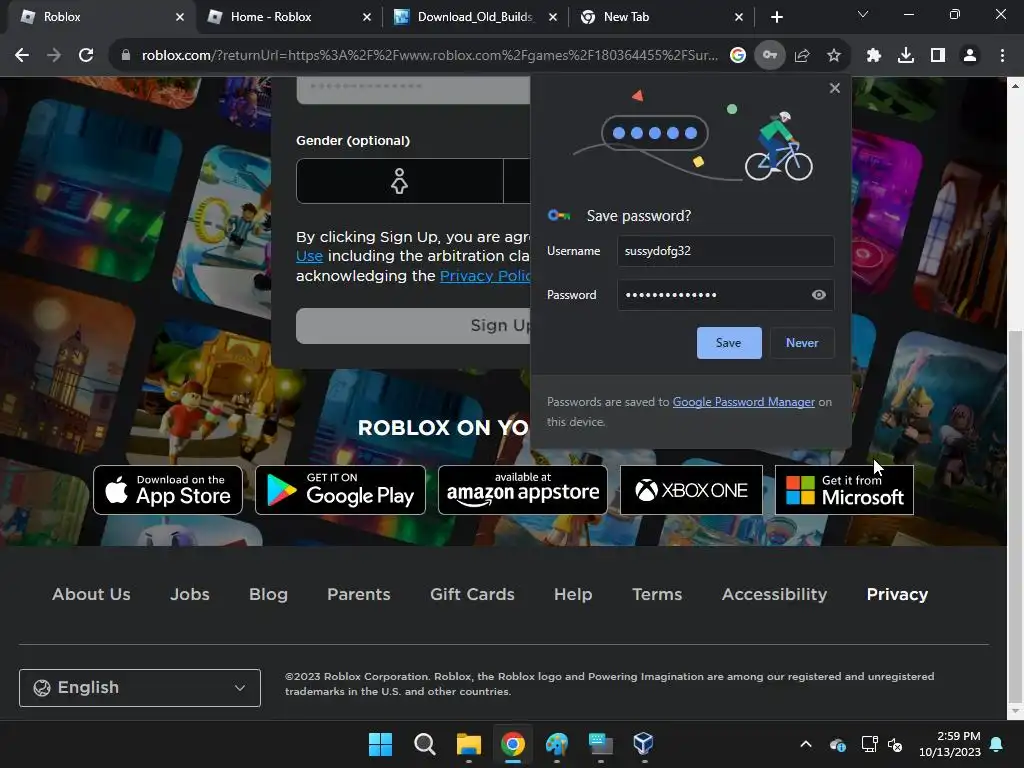Viewport: 1024px width, 768px height.
Task: Open the password key icon in address bar
Action: [770, 56]
